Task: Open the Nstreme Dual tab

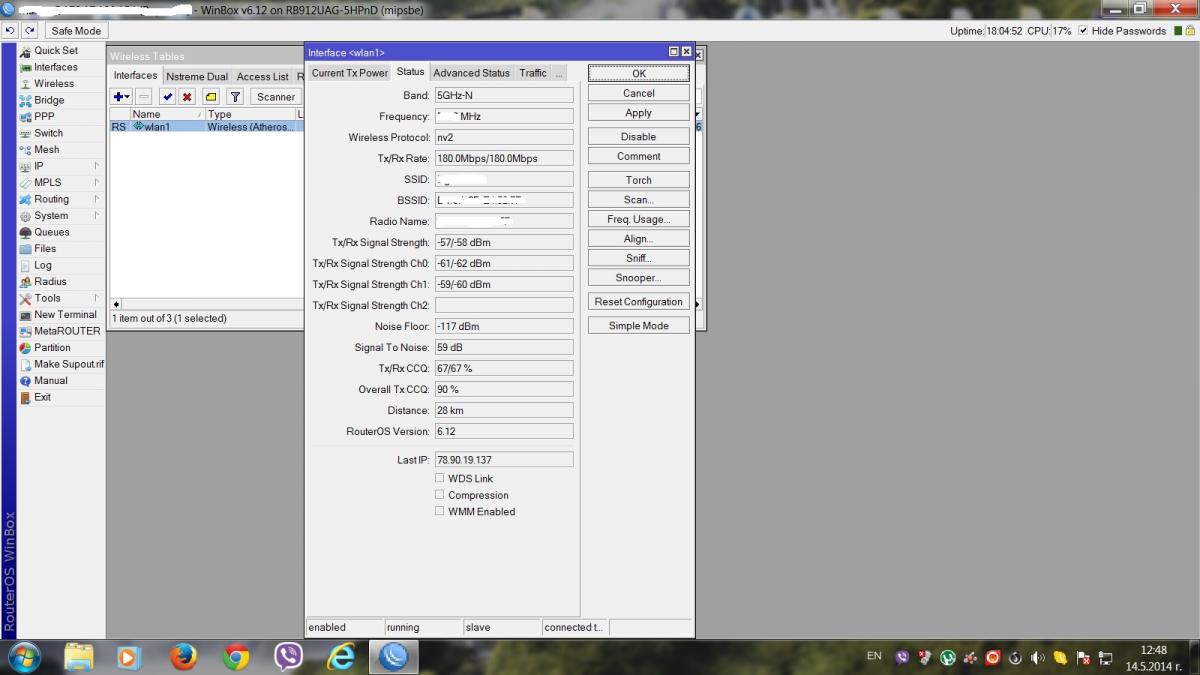Action: [x=197, y=77]
